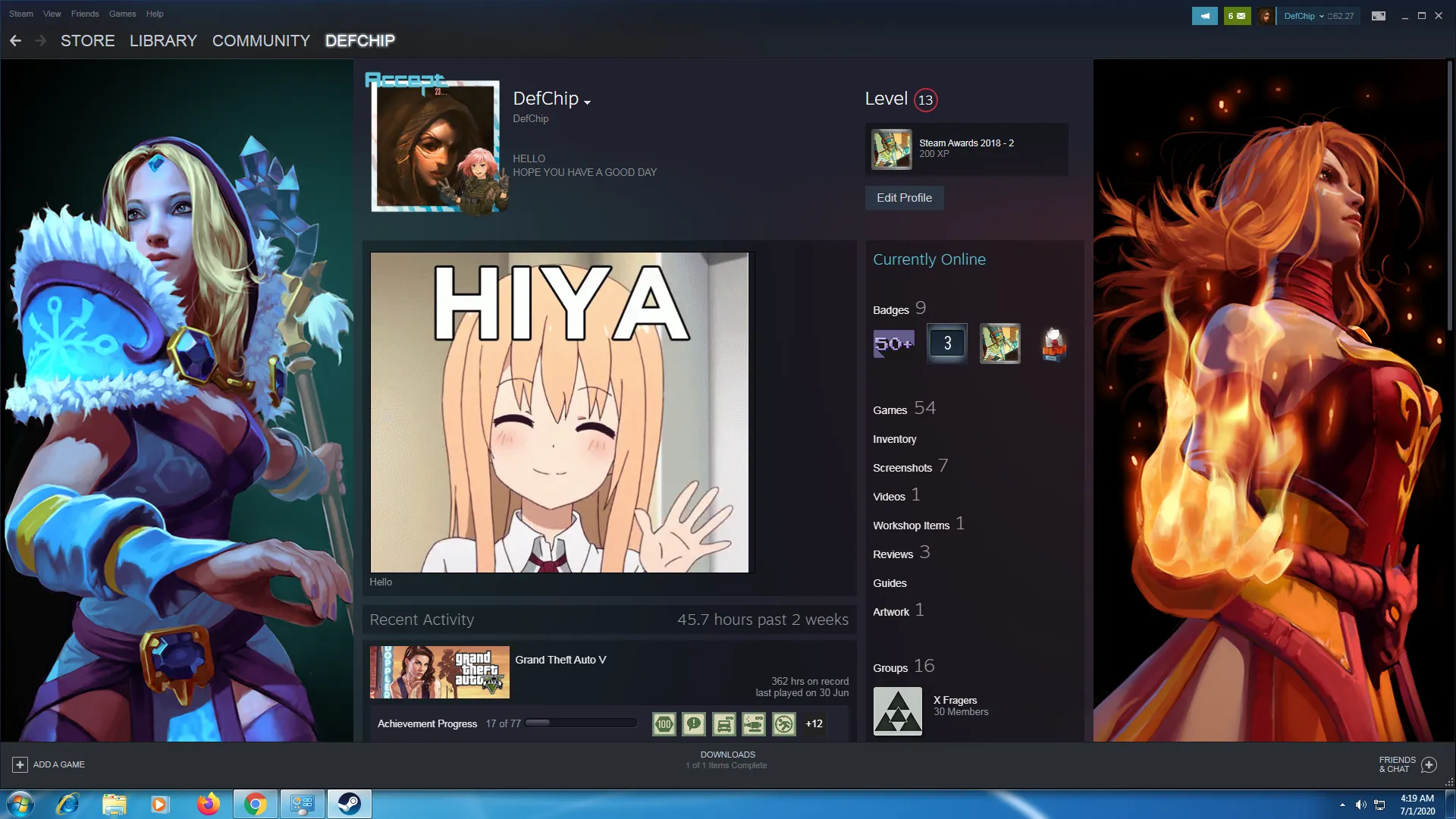Open the Games 54 link

[904, 409]
